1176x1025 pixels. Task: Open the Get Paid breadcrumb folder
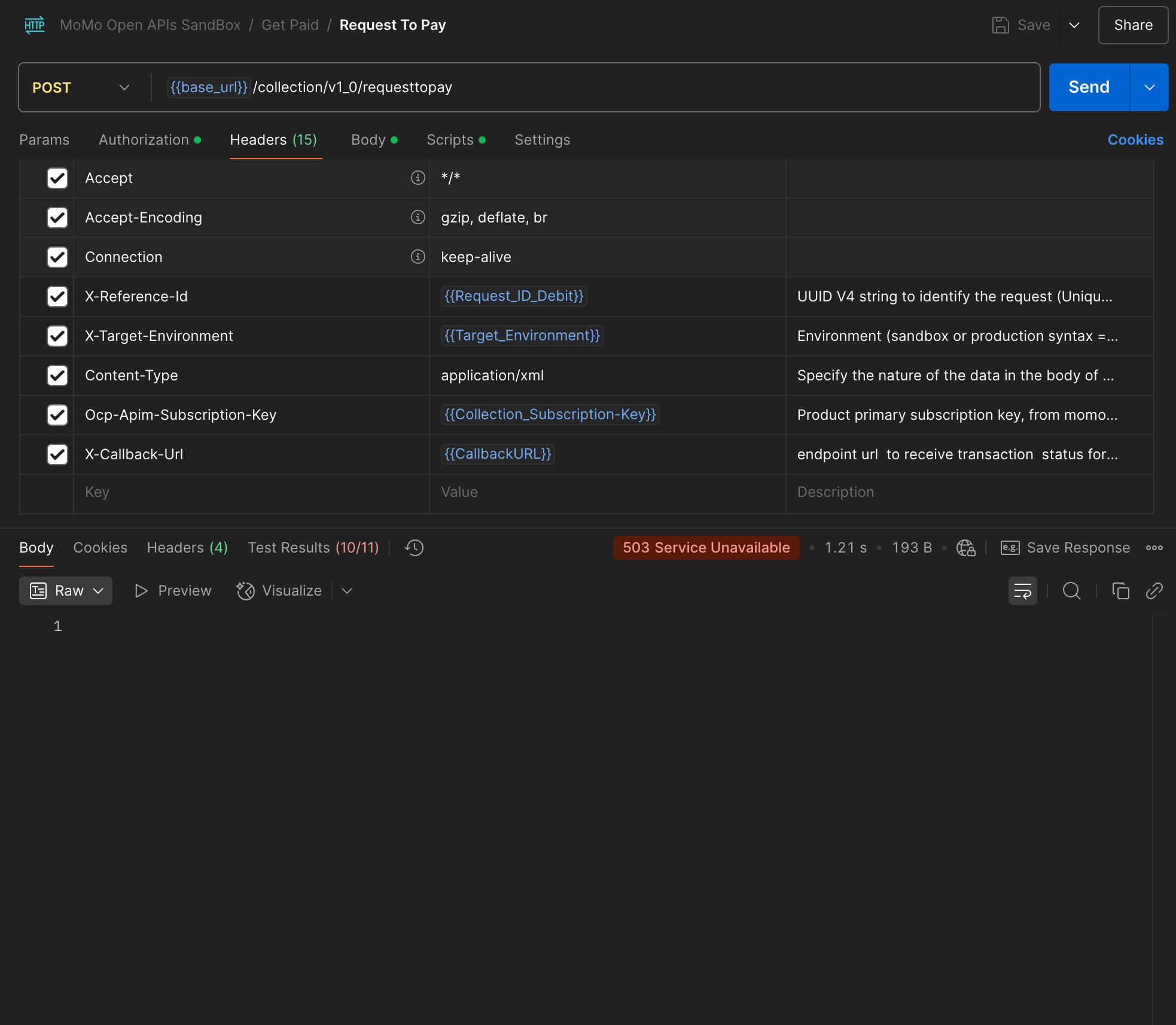pyautogui.click(x=290, y=25)
